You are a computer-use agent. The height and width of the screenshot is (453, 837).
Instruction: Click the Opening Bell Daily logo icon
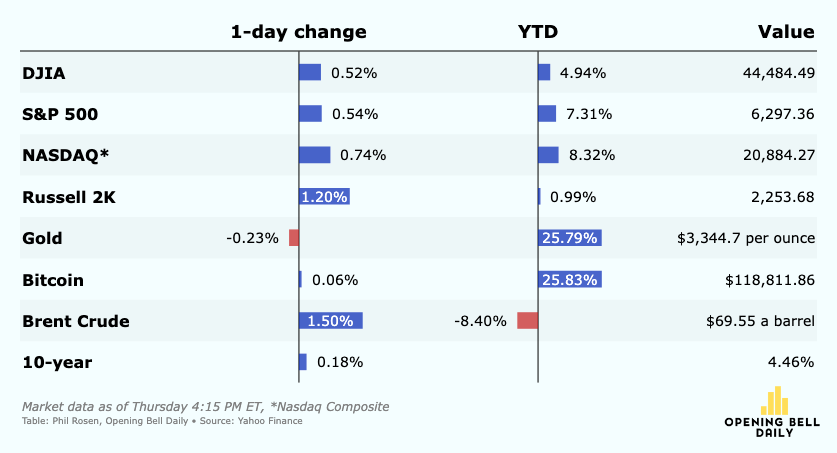(775, 400)
